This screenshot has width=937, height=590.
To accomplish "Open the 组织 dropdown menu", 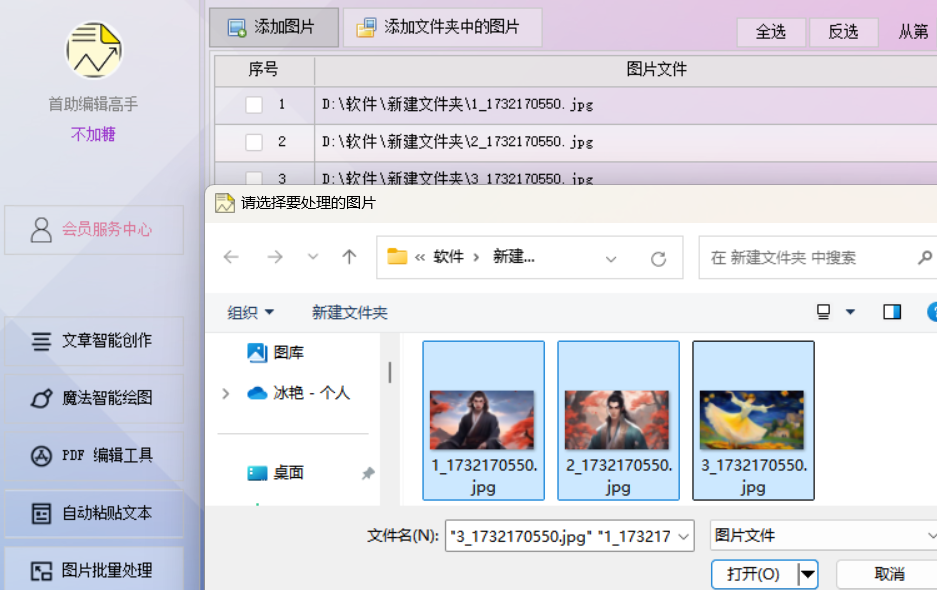I will pos(250,312).
